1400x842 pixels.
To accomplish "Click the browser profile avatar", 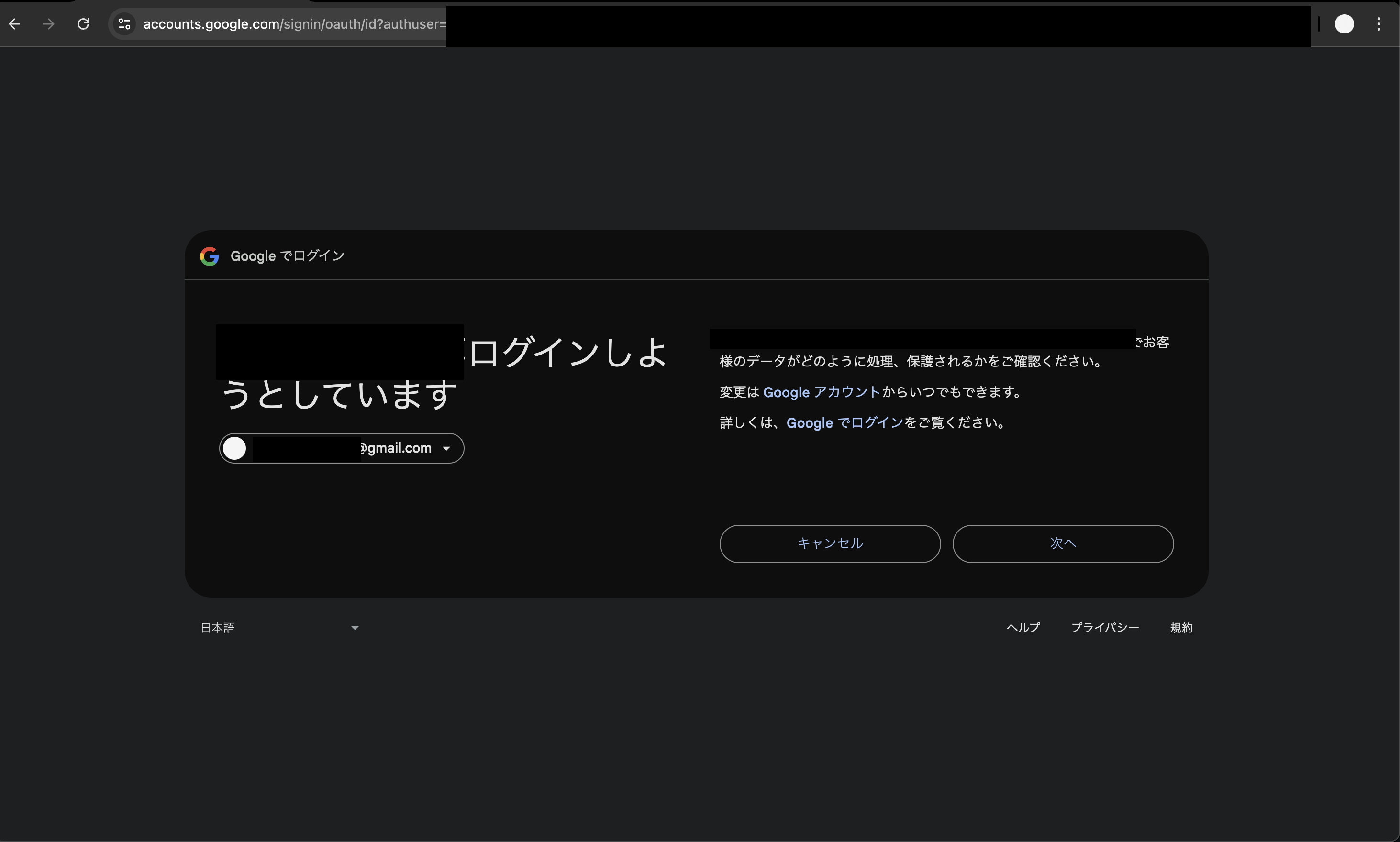I will pyautogui.click(x=1344, y=24).
